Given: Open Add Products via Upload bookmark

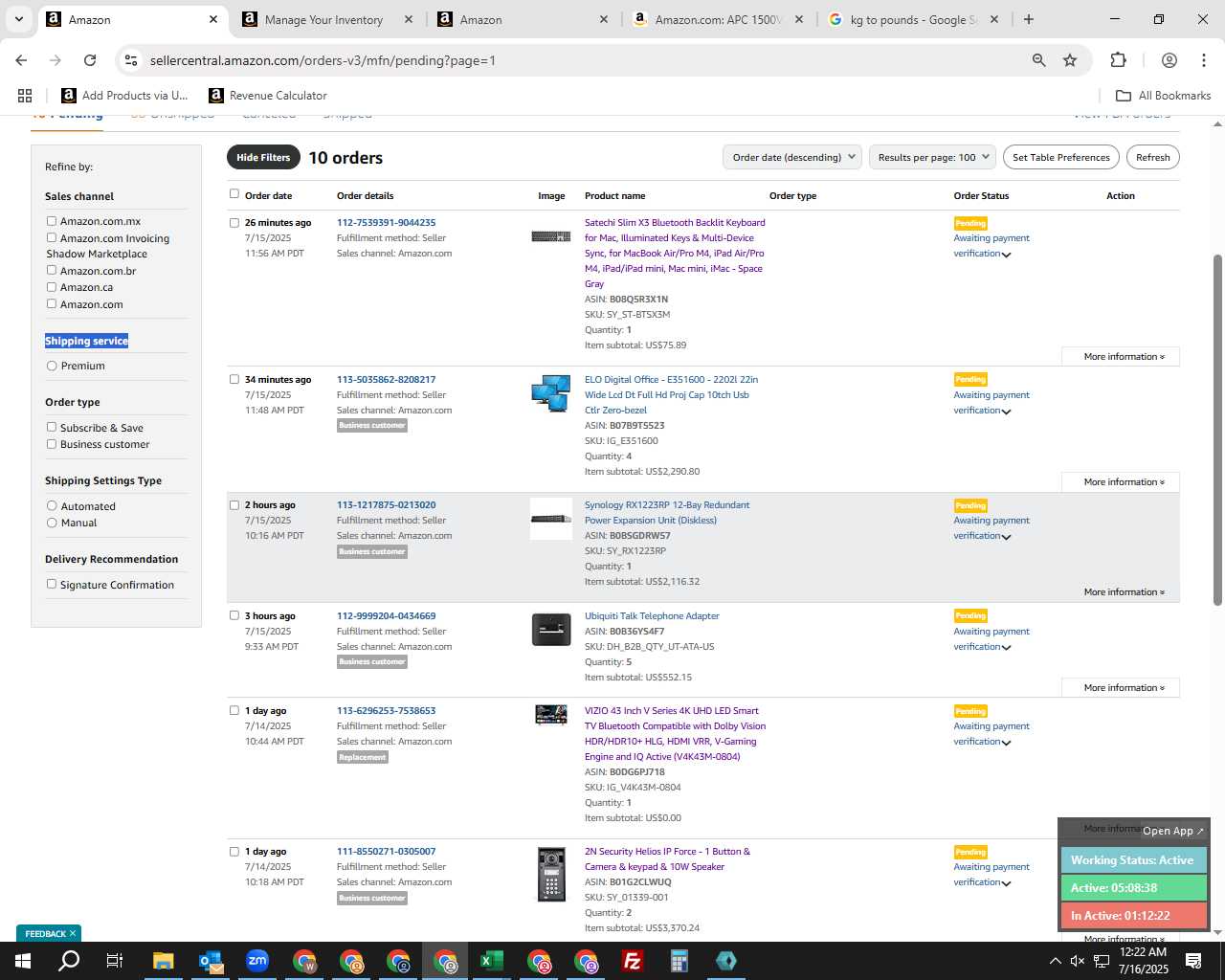Looking at the screenshot, I should click(x=124, y=95).
